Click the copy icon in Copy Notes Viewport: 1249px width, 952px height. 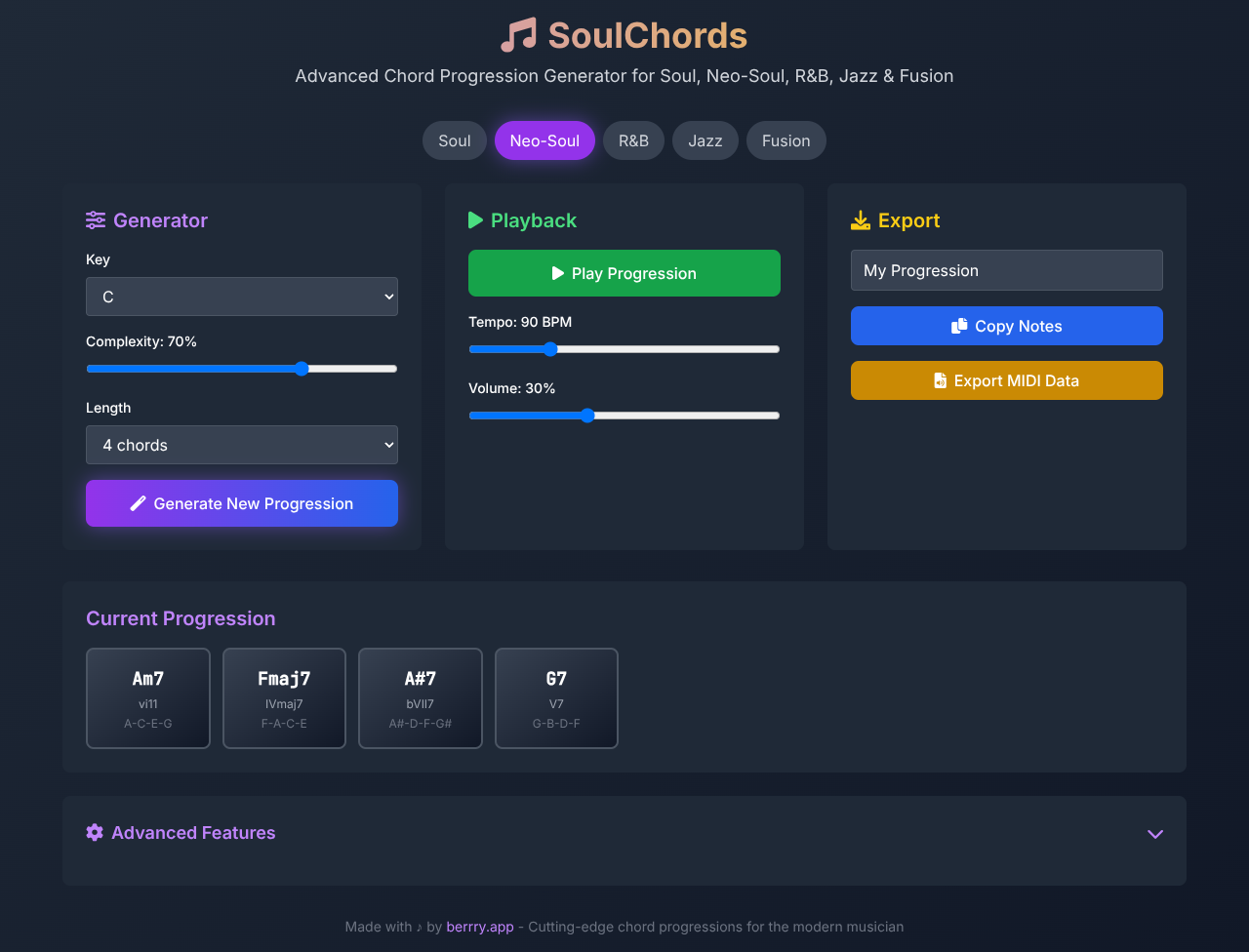point(959,326)
